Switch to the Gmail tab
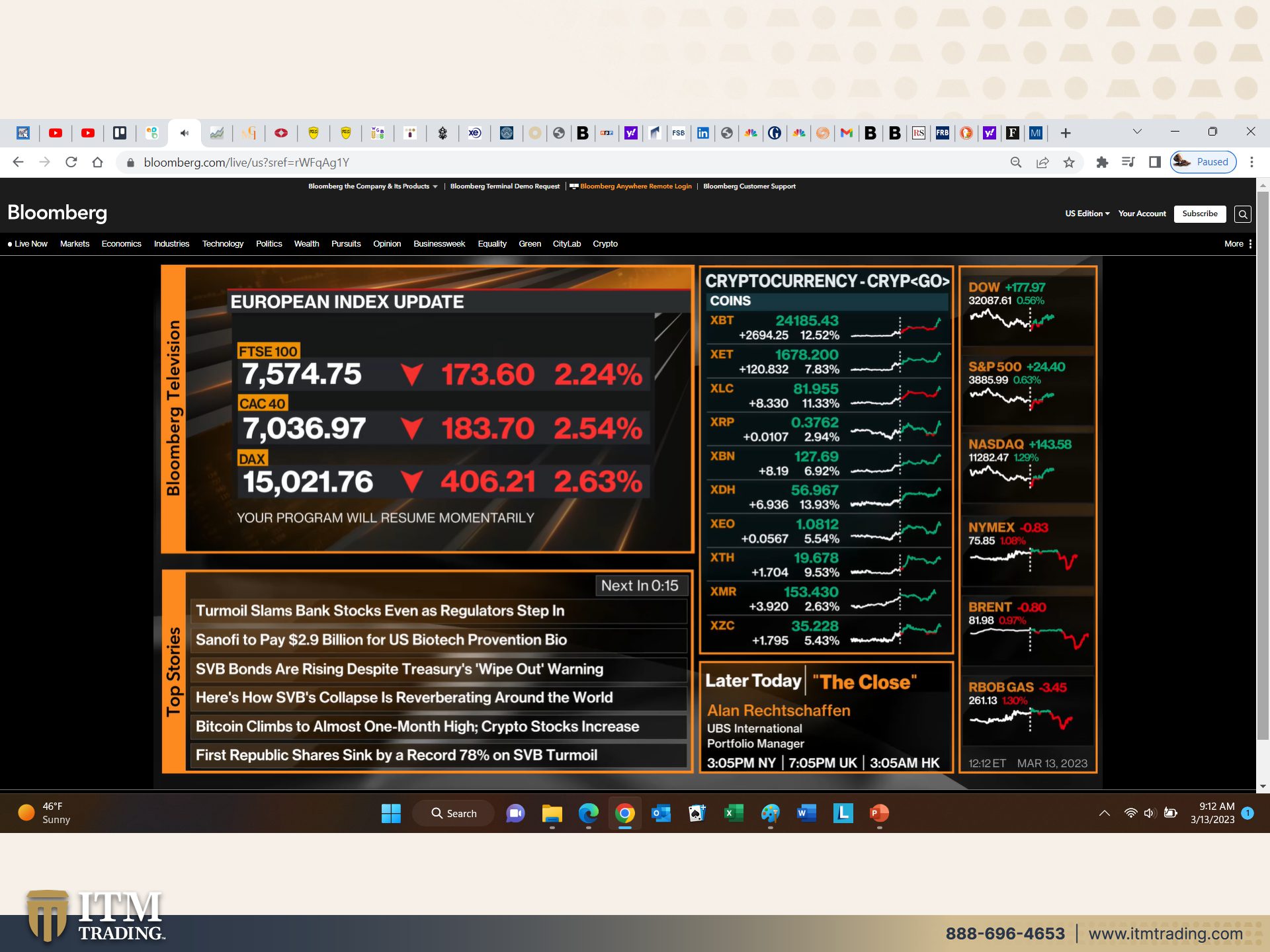Image resolution: width=1270 pixels, height=952 pixels. click(847, 133)
